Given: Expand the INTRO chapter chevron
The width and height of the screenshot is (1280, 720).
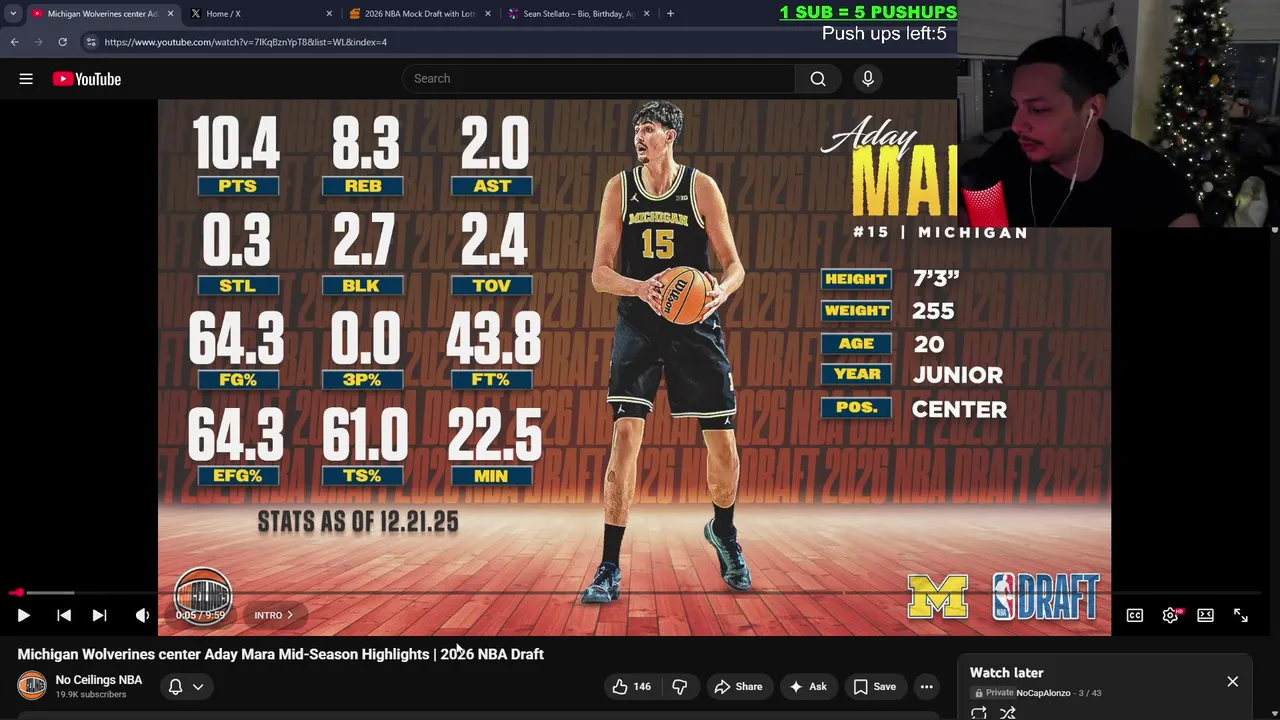Looking at the screenshot, I should tap(290, 615).
